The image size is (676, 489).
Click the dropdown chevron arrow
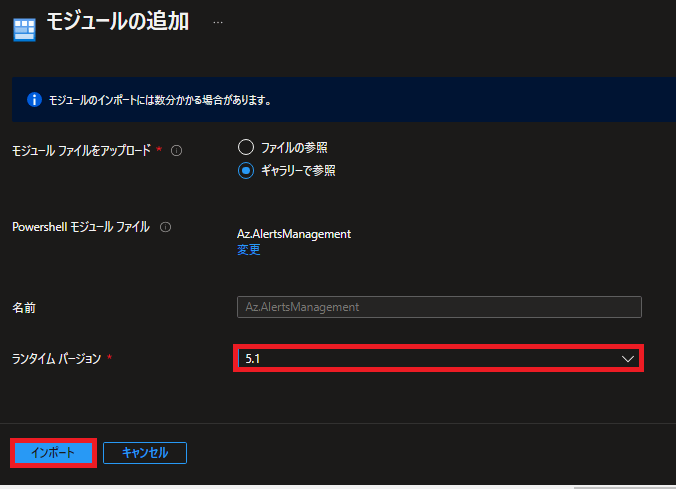point(627,359)
